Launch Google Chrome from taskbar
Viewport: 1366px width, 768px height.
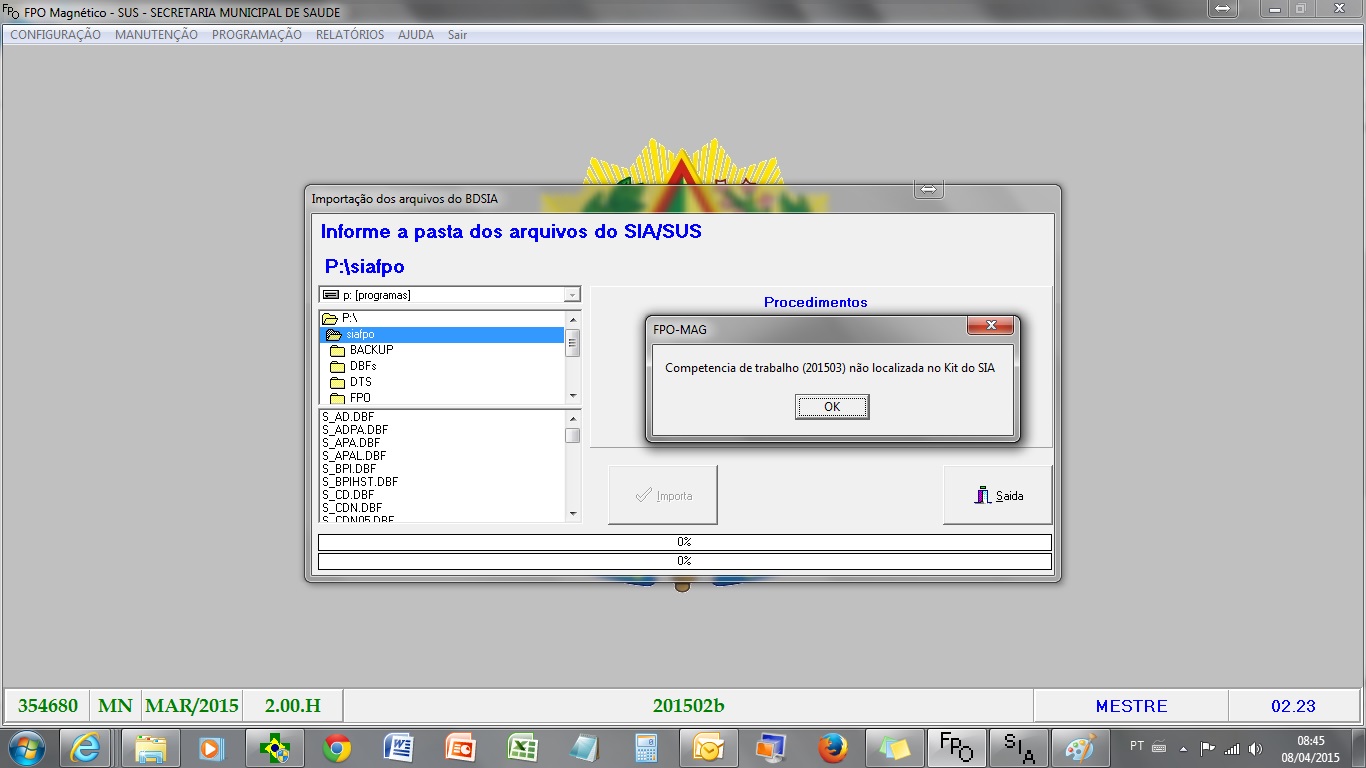pyautogui.click(x=336, y=747)
